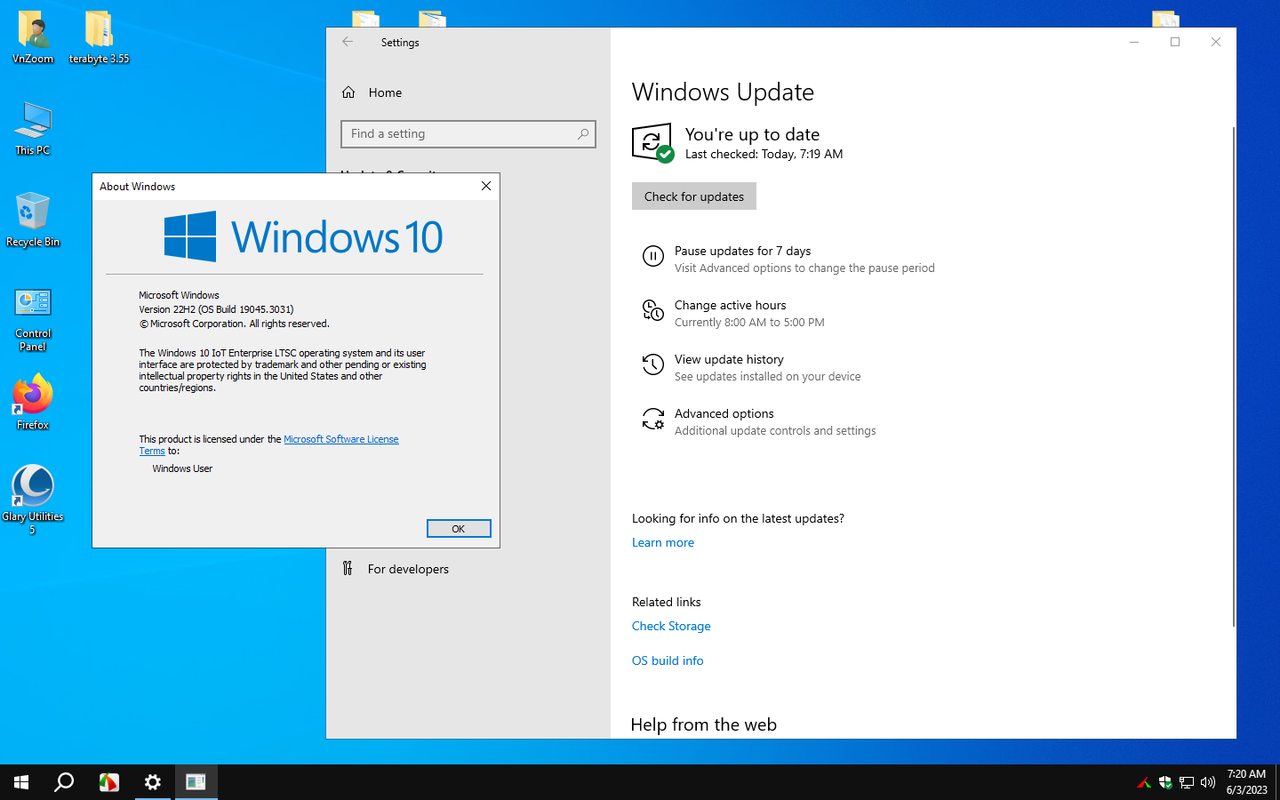The image size is (1280, 800).
Task: Maximize the Settings window
Action: [1175, 42]
